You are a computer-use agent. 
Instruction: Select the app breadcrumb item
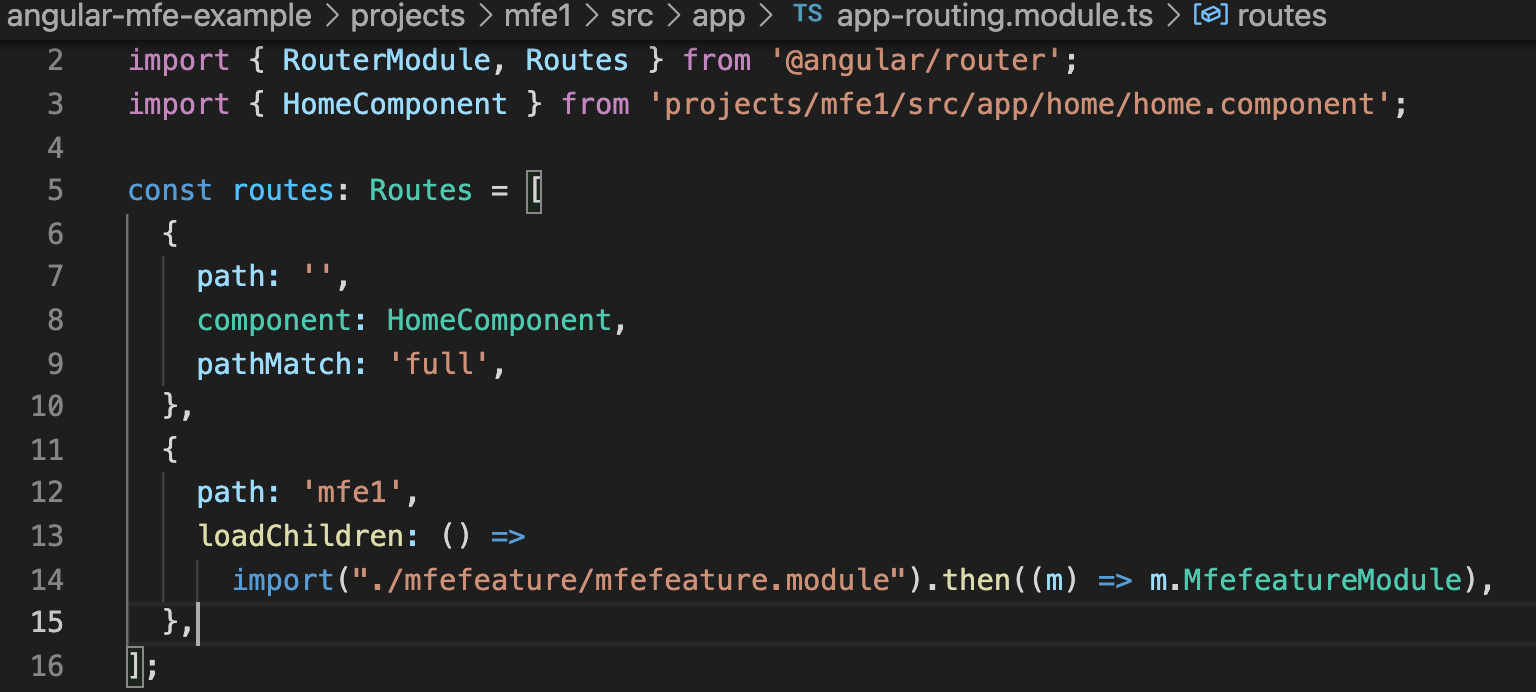point(719,16)
